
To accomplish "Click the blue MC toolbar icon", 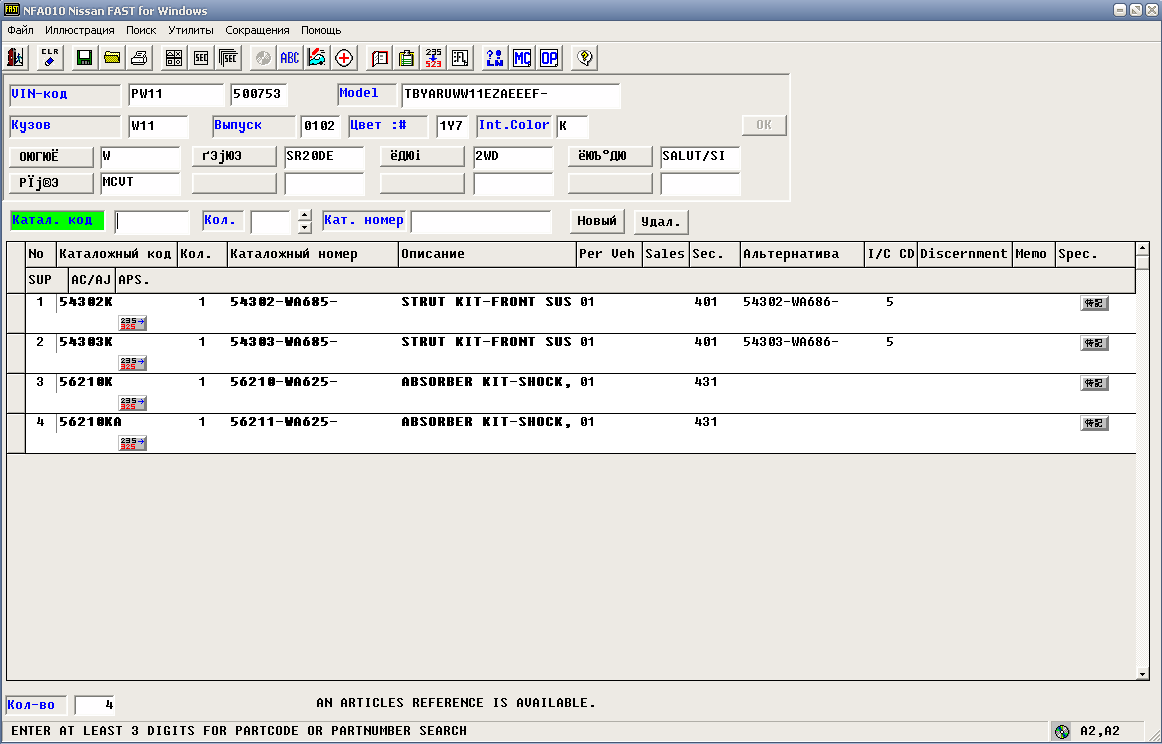I will click(522, 58).
